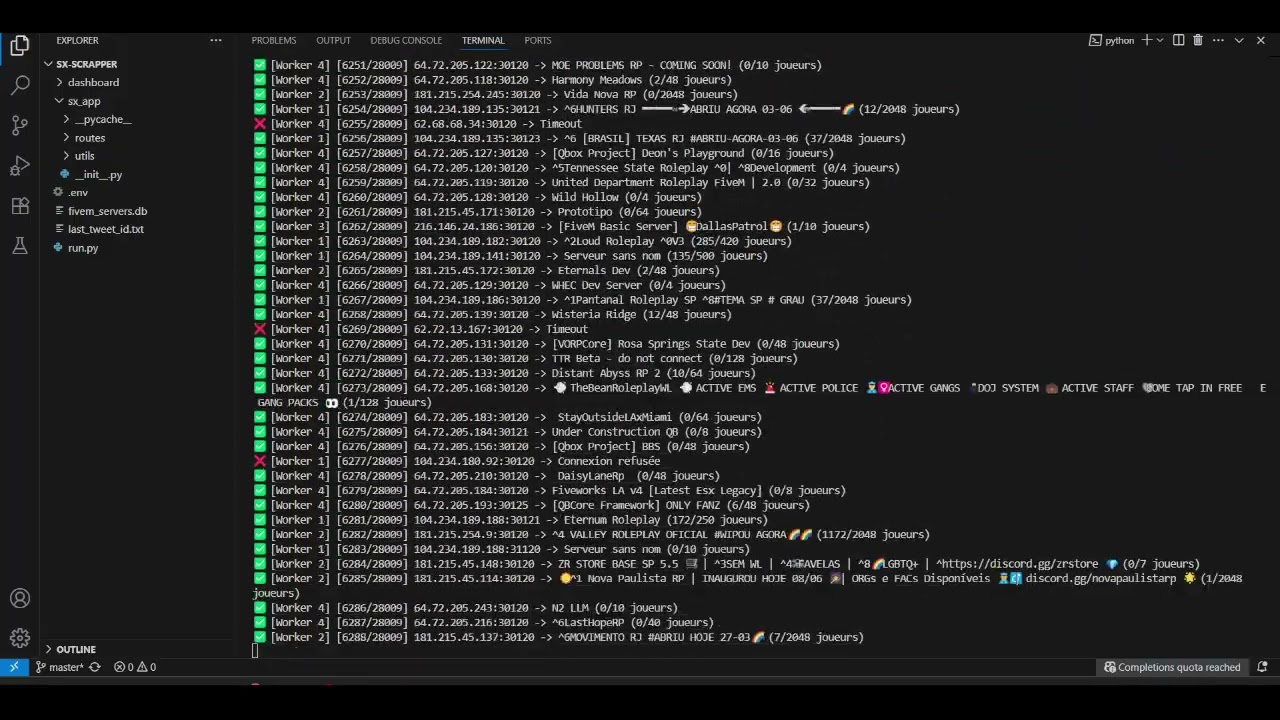Hide the panel with the chevron-down button
This screenshot has height=720, width=1280.
click(x=1239, y=40)
